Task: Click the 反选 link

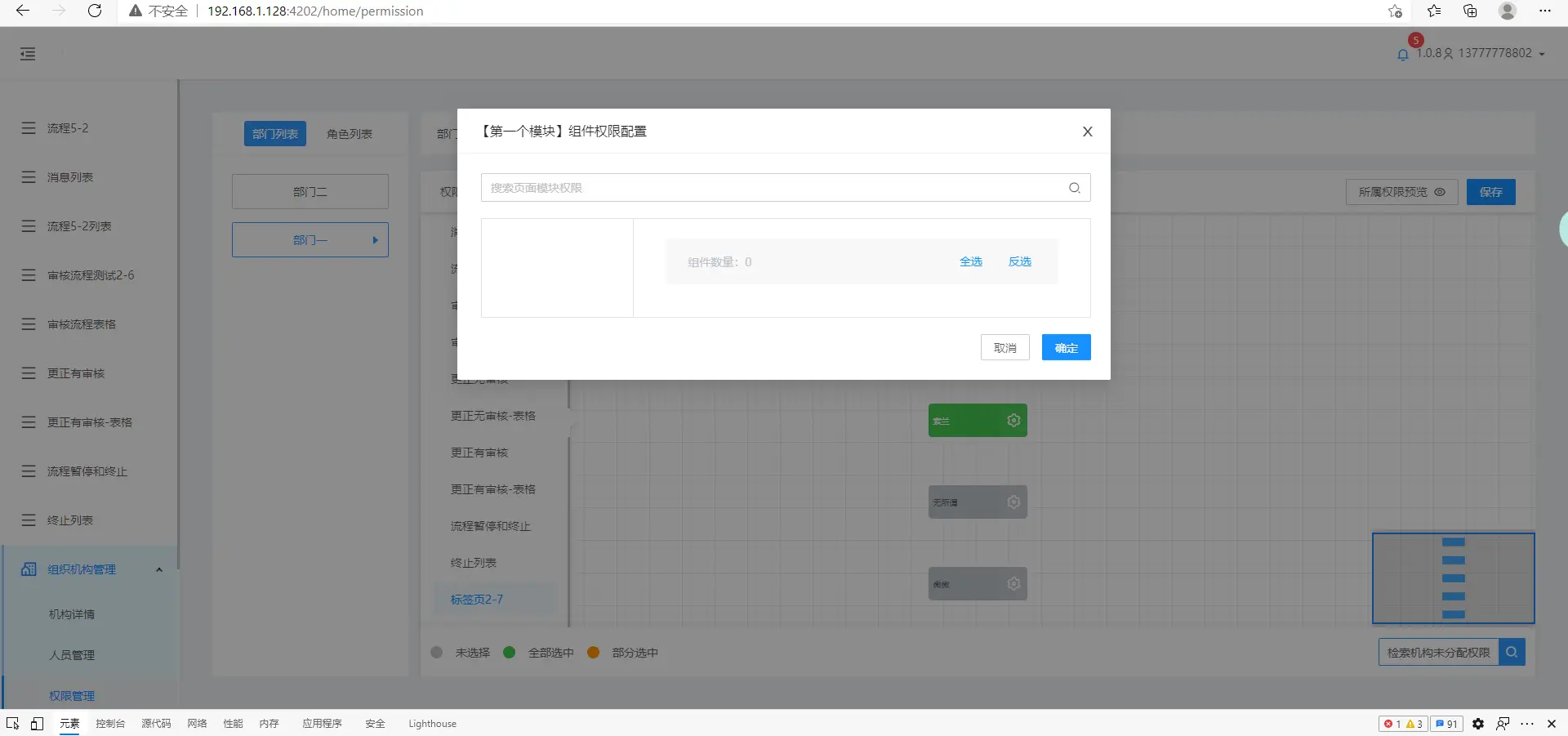Action: tap(1019, 261)
